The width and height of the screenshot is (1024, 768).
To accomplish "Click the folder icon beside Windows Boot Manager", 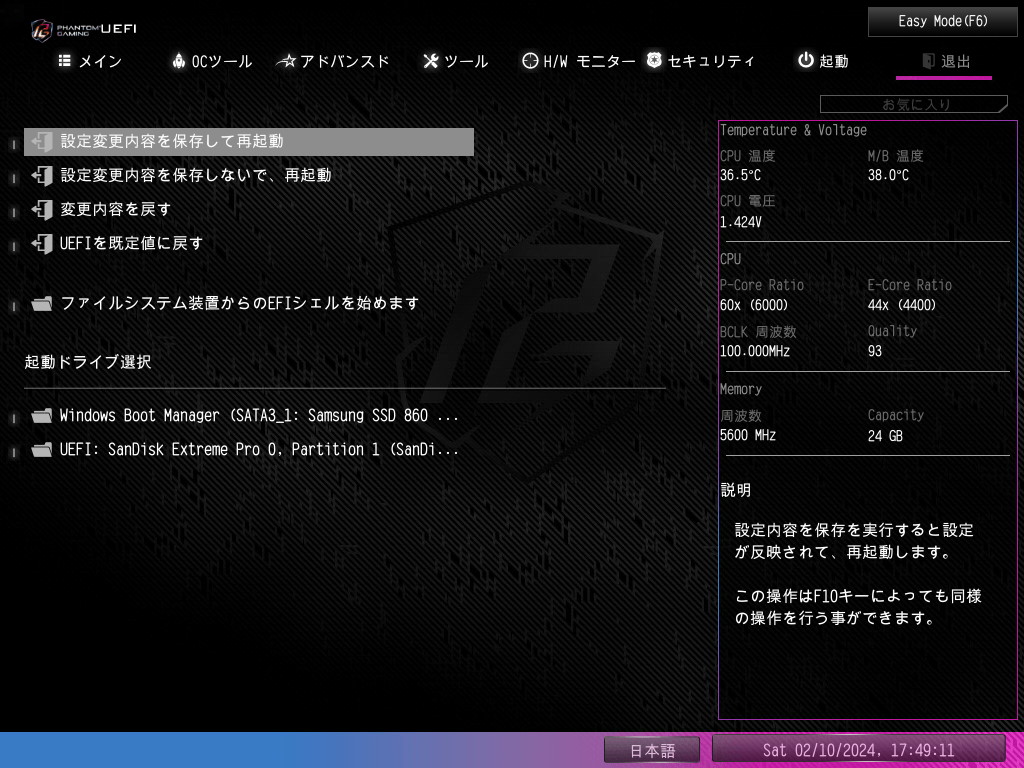I will click(x=42, y=416).
